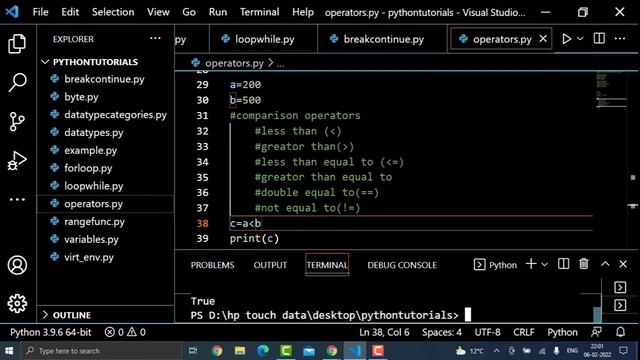Image resolution: width=640 pixels, height=360 pixels.
Task: Open the Selection menu
Action: (x=113, y=12)
